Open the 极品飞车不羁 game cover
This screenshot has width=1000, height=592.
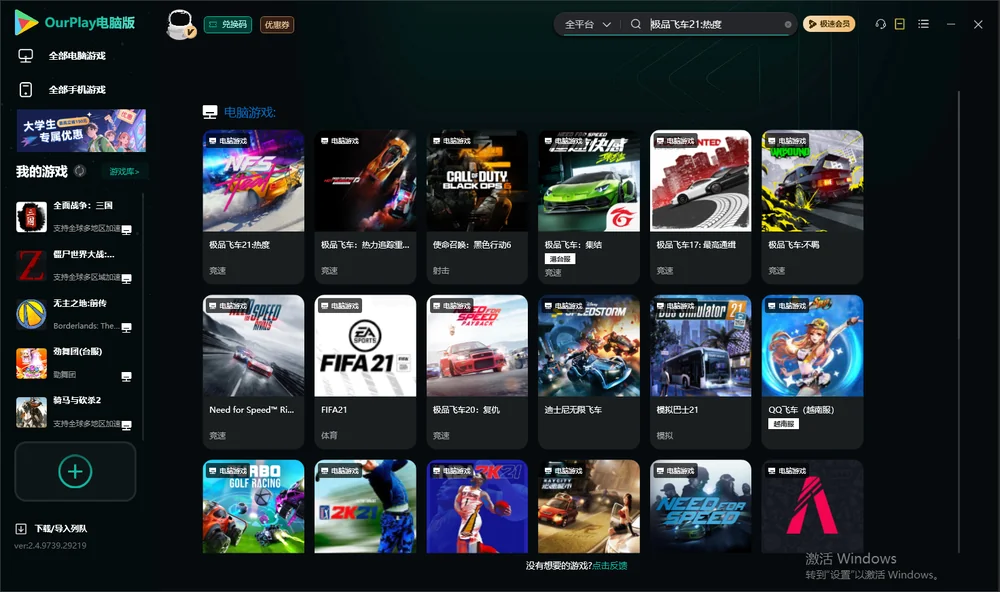click(812, 181)
